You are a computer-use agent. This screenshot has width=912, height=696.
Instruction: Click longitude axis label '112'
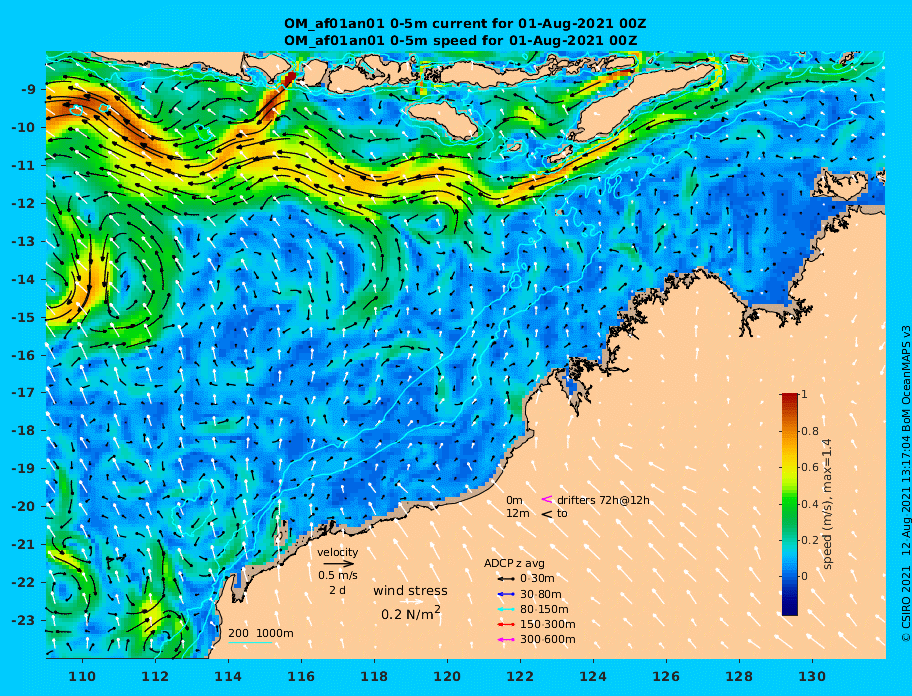(x=155, y=676)
